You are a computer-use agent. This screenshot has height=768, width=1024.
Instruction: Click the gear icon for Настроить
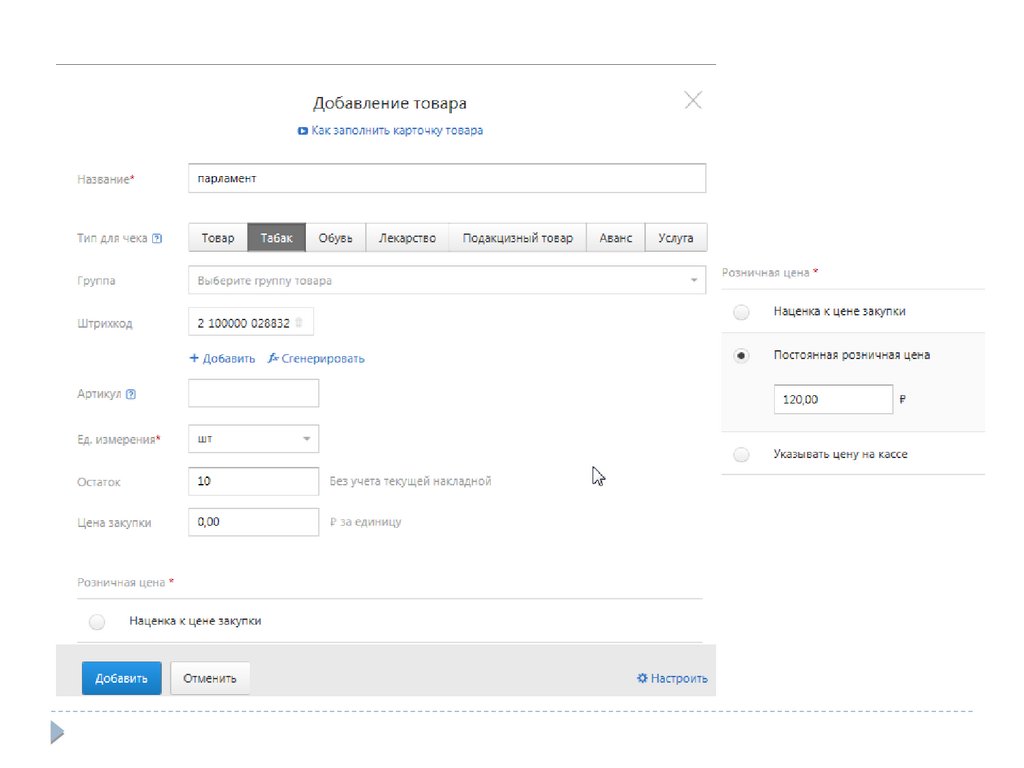click(x=642, y=678)
